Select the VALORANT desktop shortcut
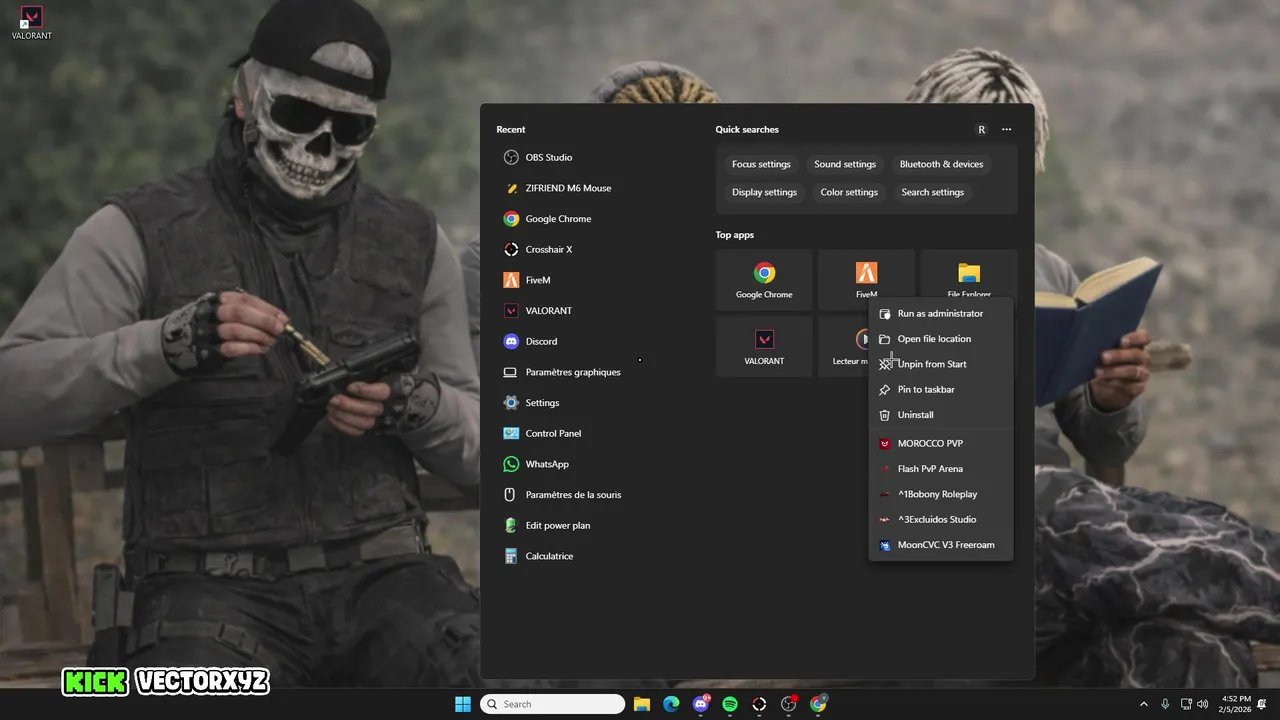The width and height of the screenshot is (1280, 720). click(32, 23)
